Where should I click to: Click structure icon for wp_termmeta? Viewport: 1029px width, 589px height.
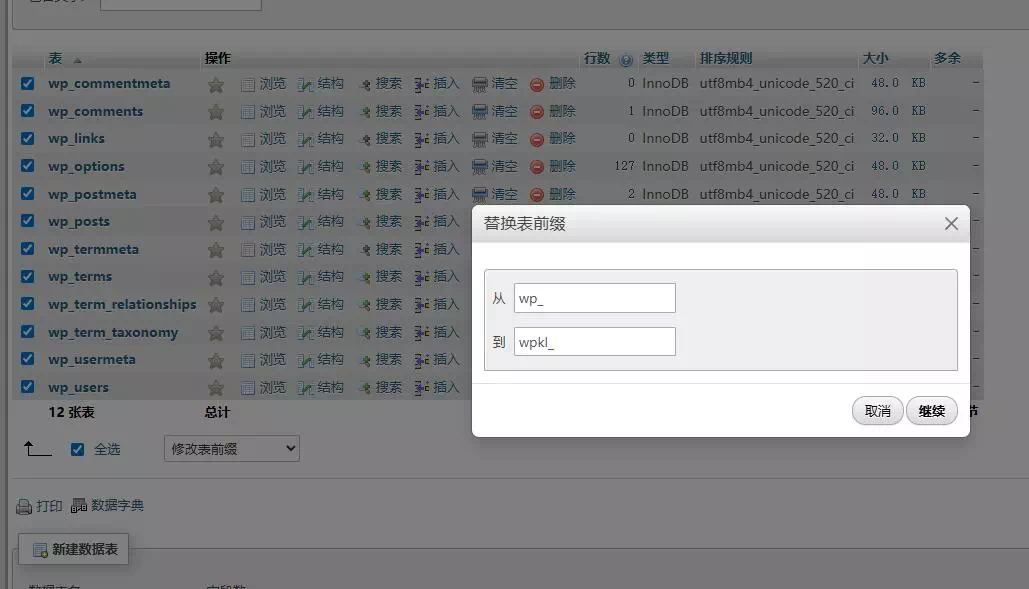point(305,251)
